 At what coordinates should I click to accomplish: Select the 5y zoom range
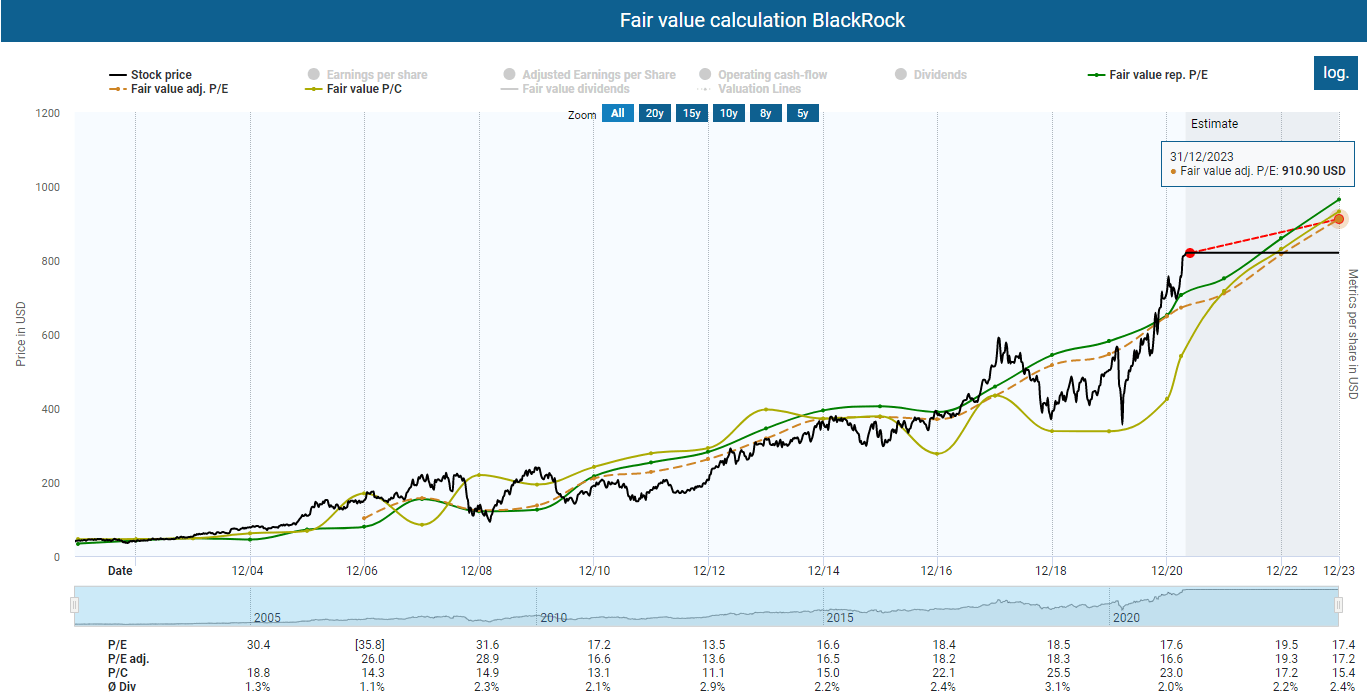tap(802, 114)
